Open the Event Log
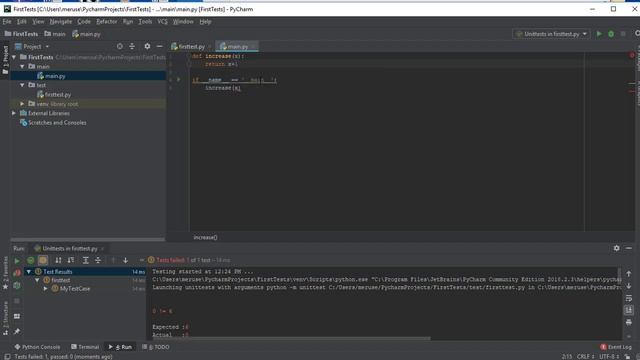The width and height of the screenshot is (640, 360). point(616,347)
